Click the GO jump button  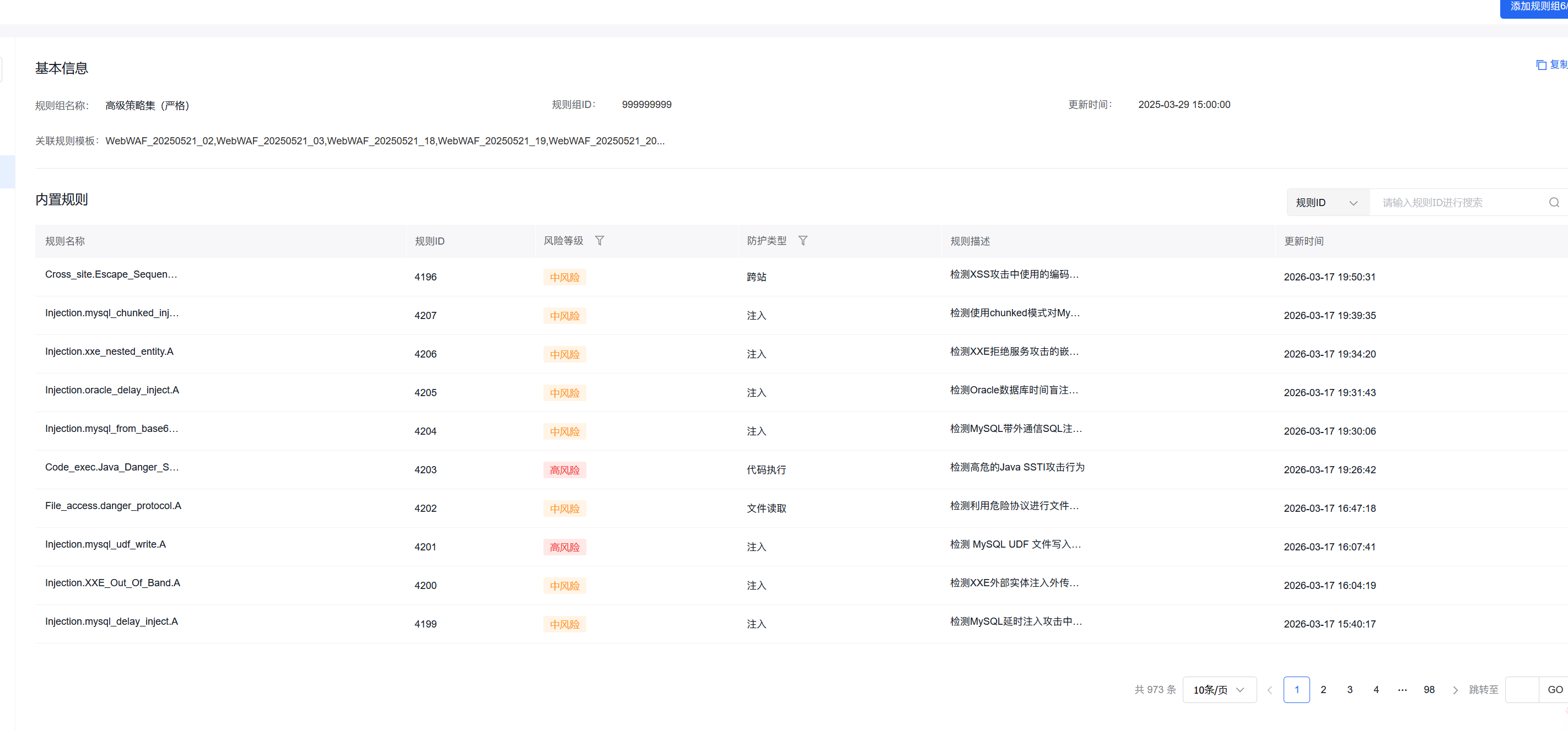[x=1553, y=689]
